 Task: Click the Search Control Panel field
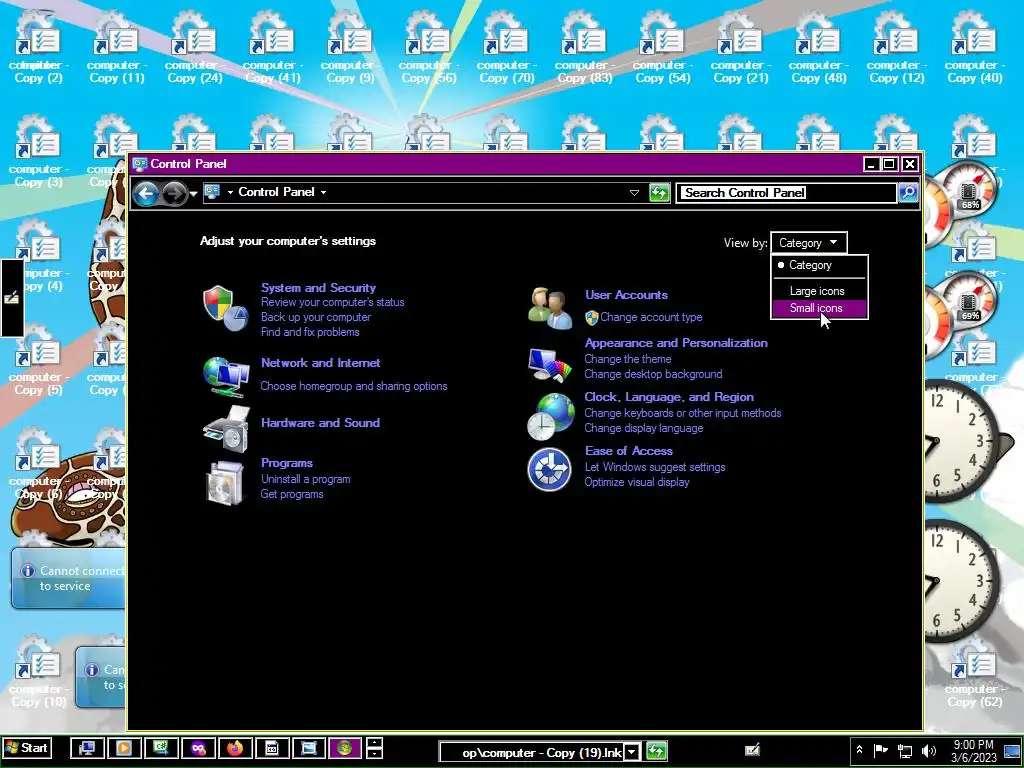[x=786, y=193]
